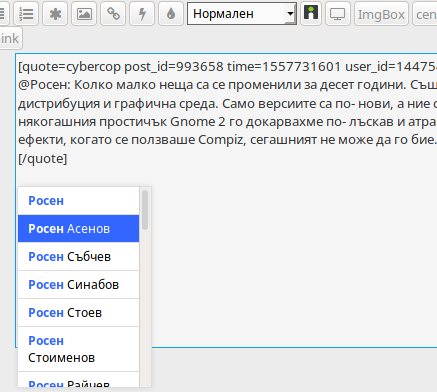The height and width of the screenshot is (392, 437).
Task: Pick Росен Стоименов from the list
Action: pos(79,349)
